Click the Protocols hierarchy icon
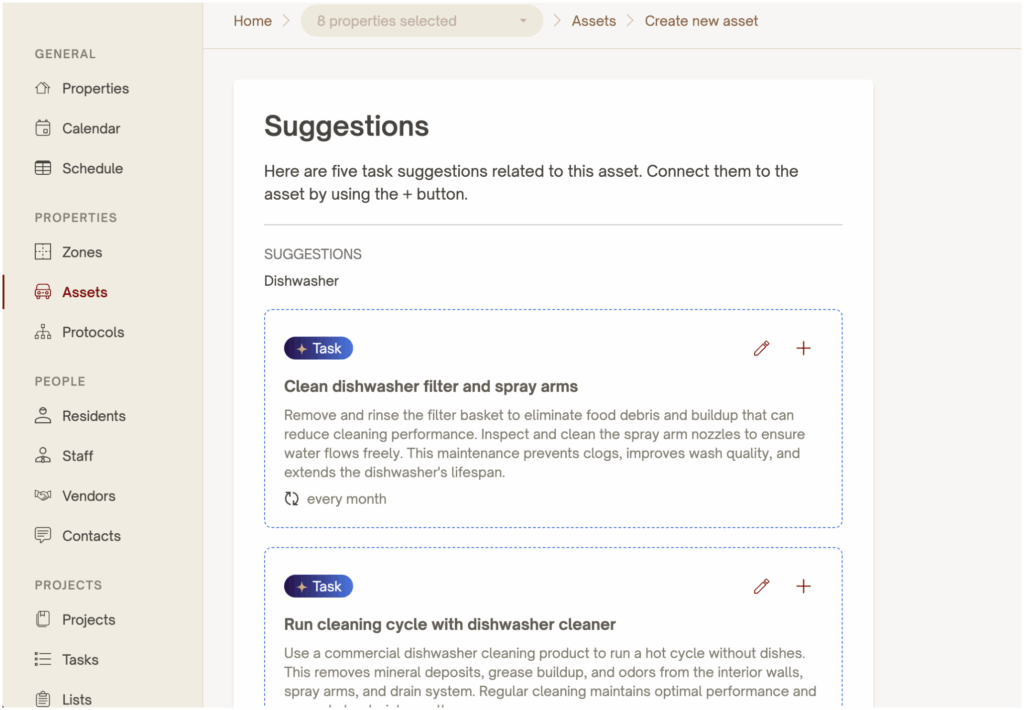 tap(43, 332)
